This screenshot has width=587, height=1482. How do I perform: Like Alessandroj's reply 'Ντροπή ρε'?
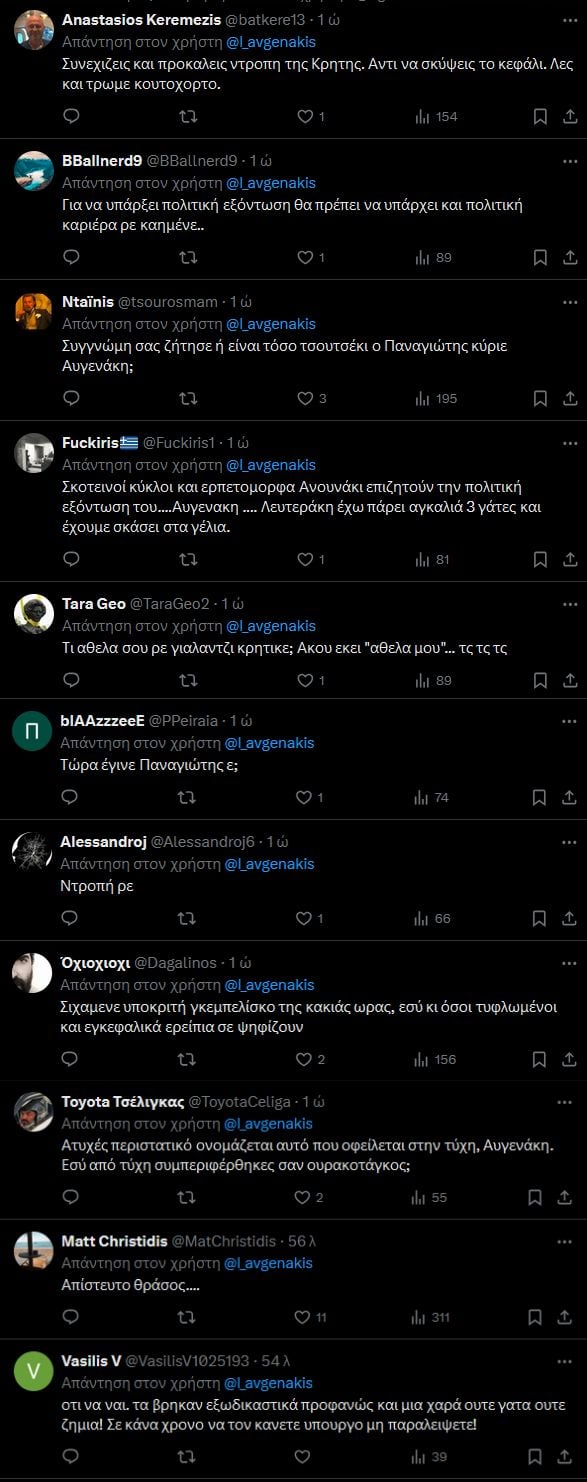click(311, 918)
